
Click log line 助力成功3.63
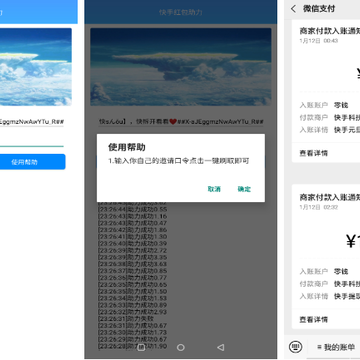132,264
